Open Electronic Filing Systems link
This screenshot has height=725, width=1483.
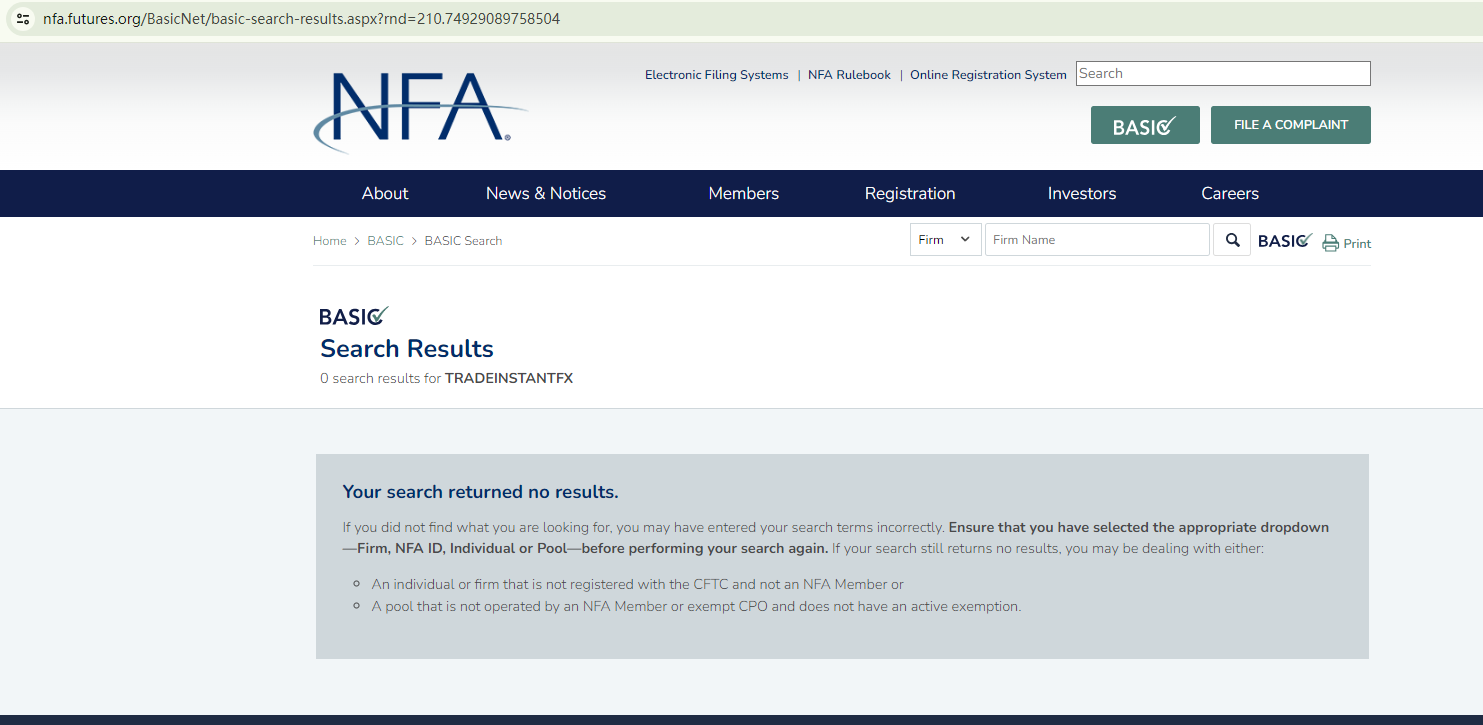click(717, 75)
